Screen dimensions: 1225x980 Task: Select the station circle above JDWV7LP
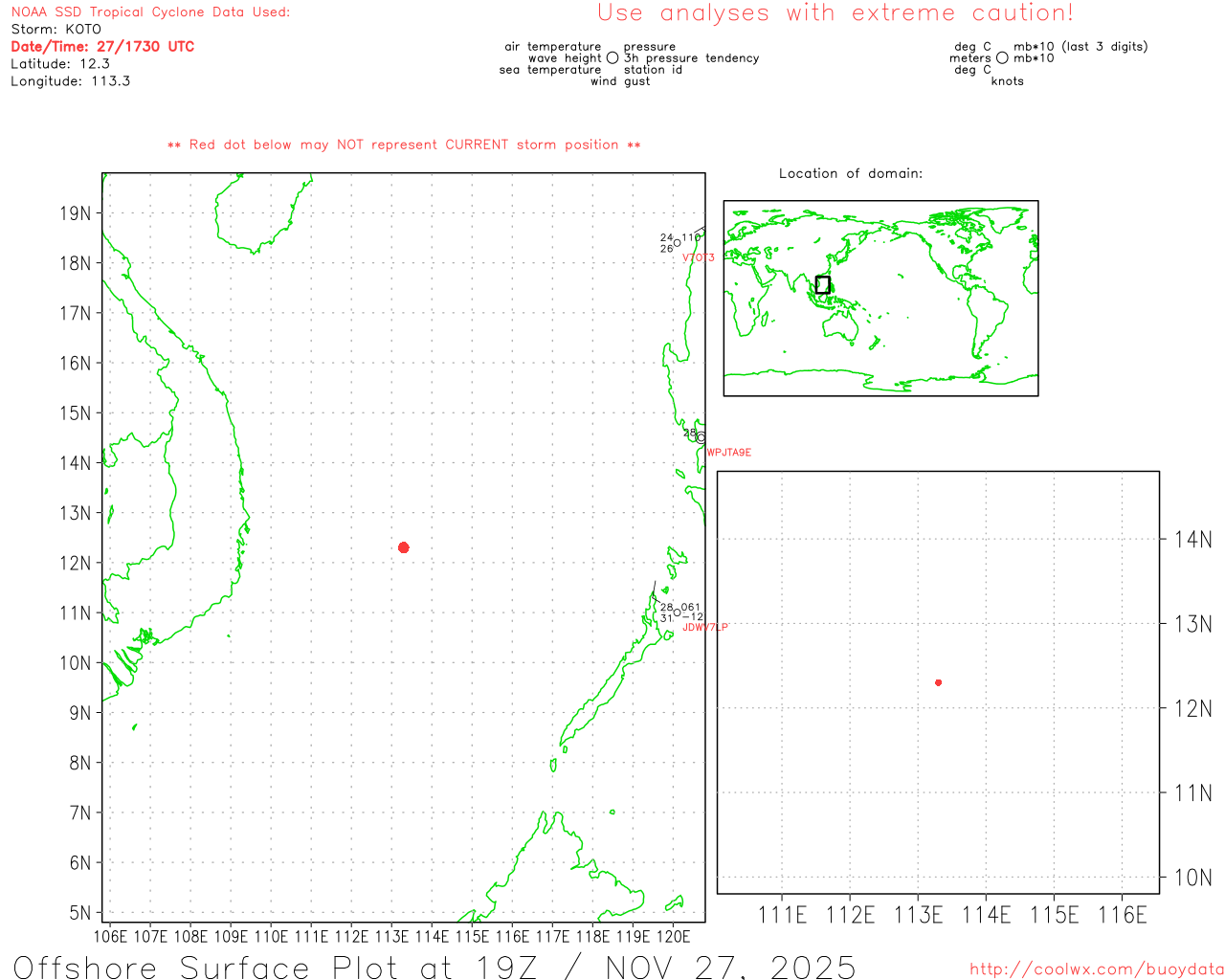pyautogui.click(x=678, y=612)
